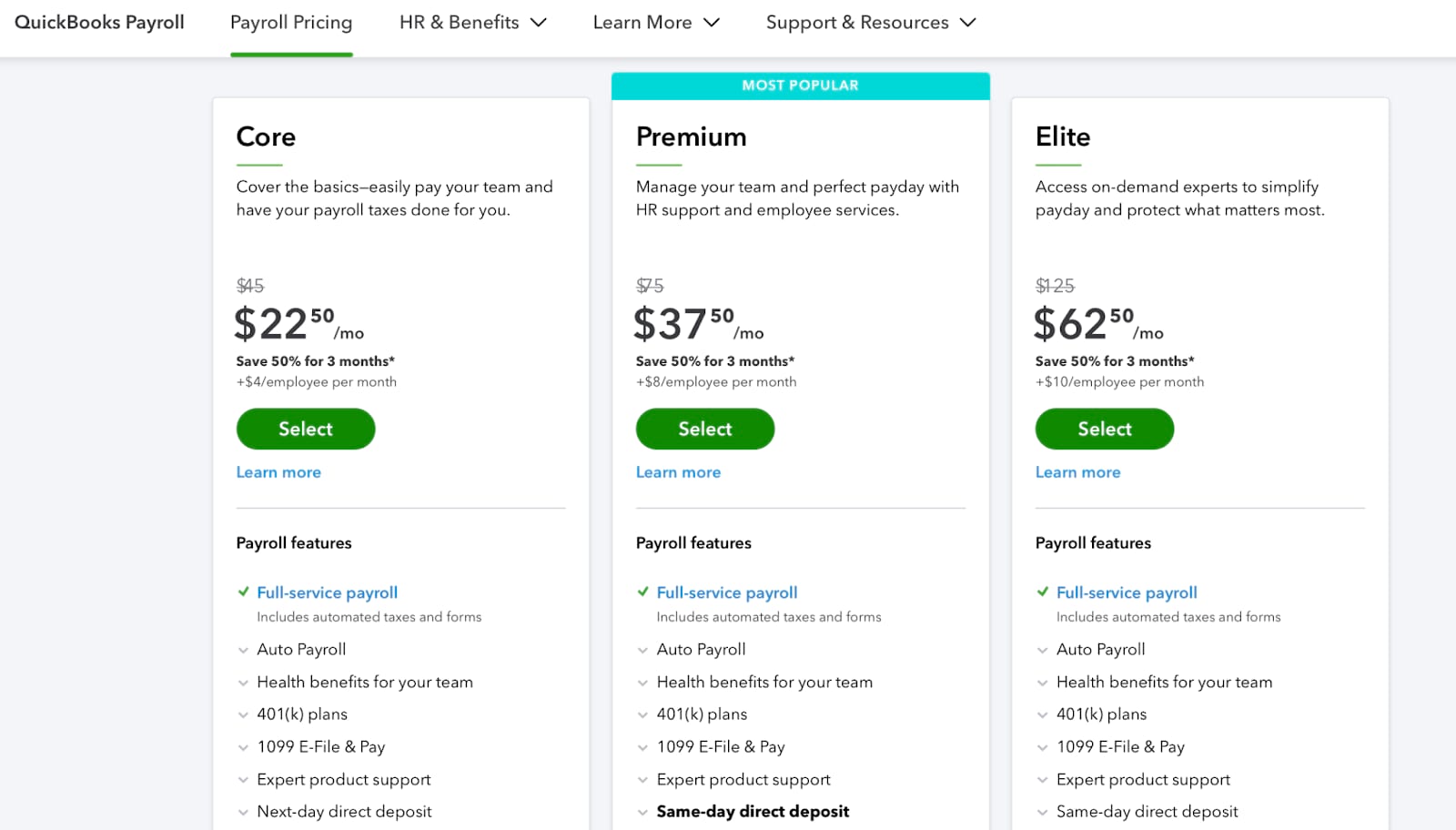
Task: Select the Elite plan
Action: (x=1104, y=429)
